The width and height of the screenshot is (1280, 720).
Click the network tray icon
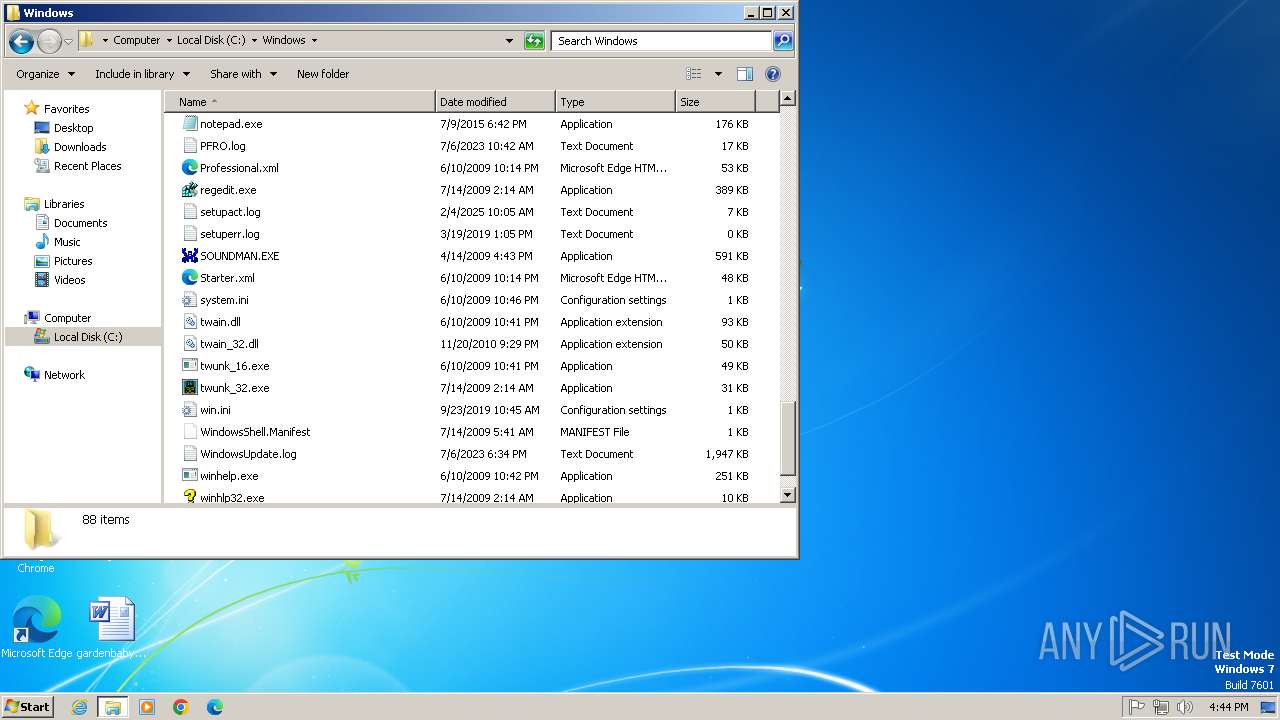[1161, 707]
